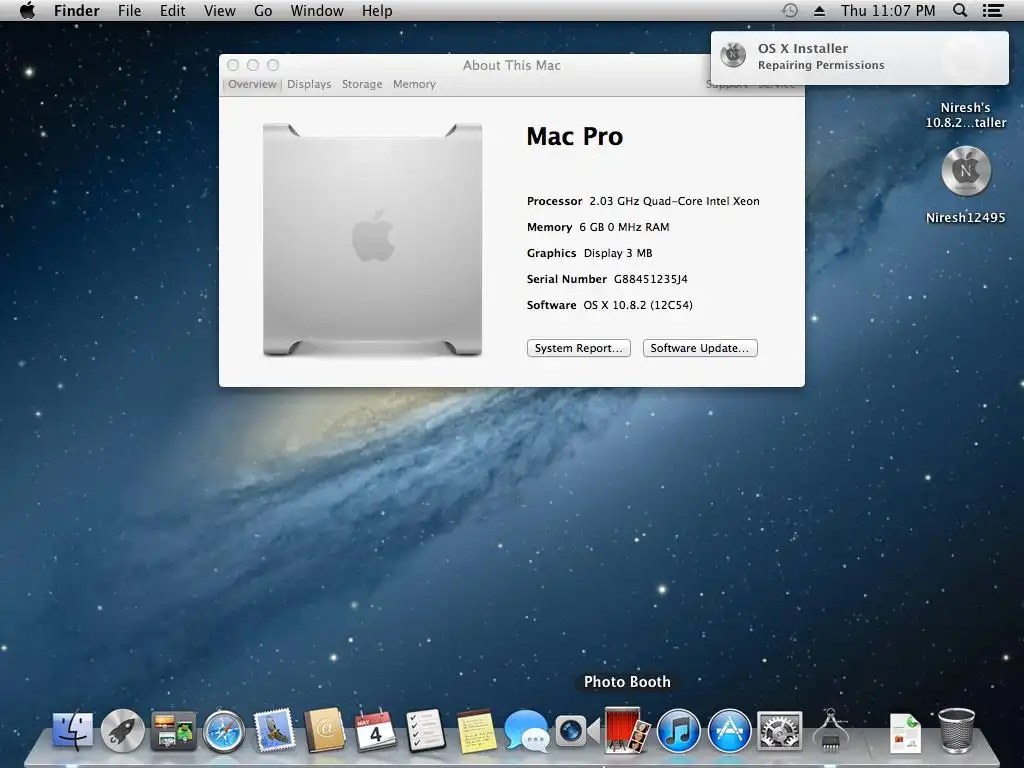Launch iTunes music note icon
Image resolution: width=1024 pixels, height=768 pixels.
(678, 730)
